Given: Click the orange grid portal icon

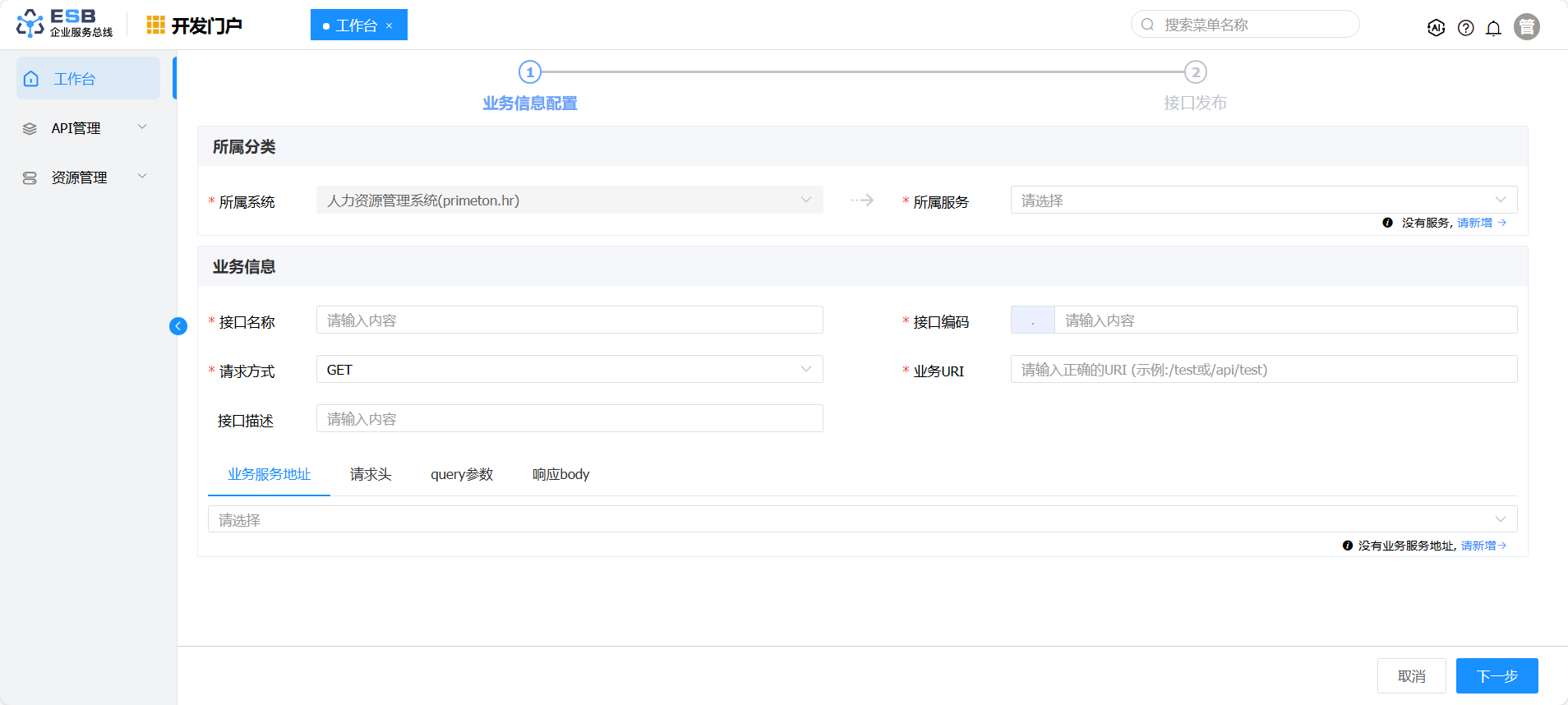Looking at the screenshot, I should click(155, 25).
